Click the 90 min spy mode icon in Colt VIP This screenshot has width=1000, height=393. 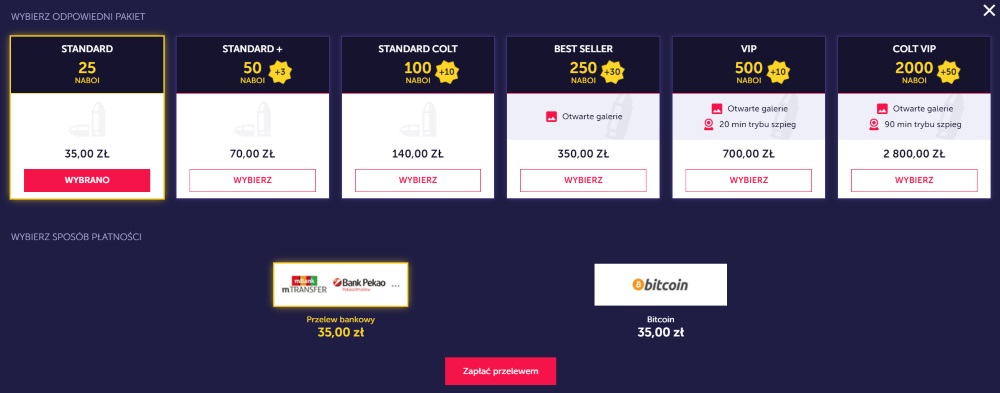[874, 124]
